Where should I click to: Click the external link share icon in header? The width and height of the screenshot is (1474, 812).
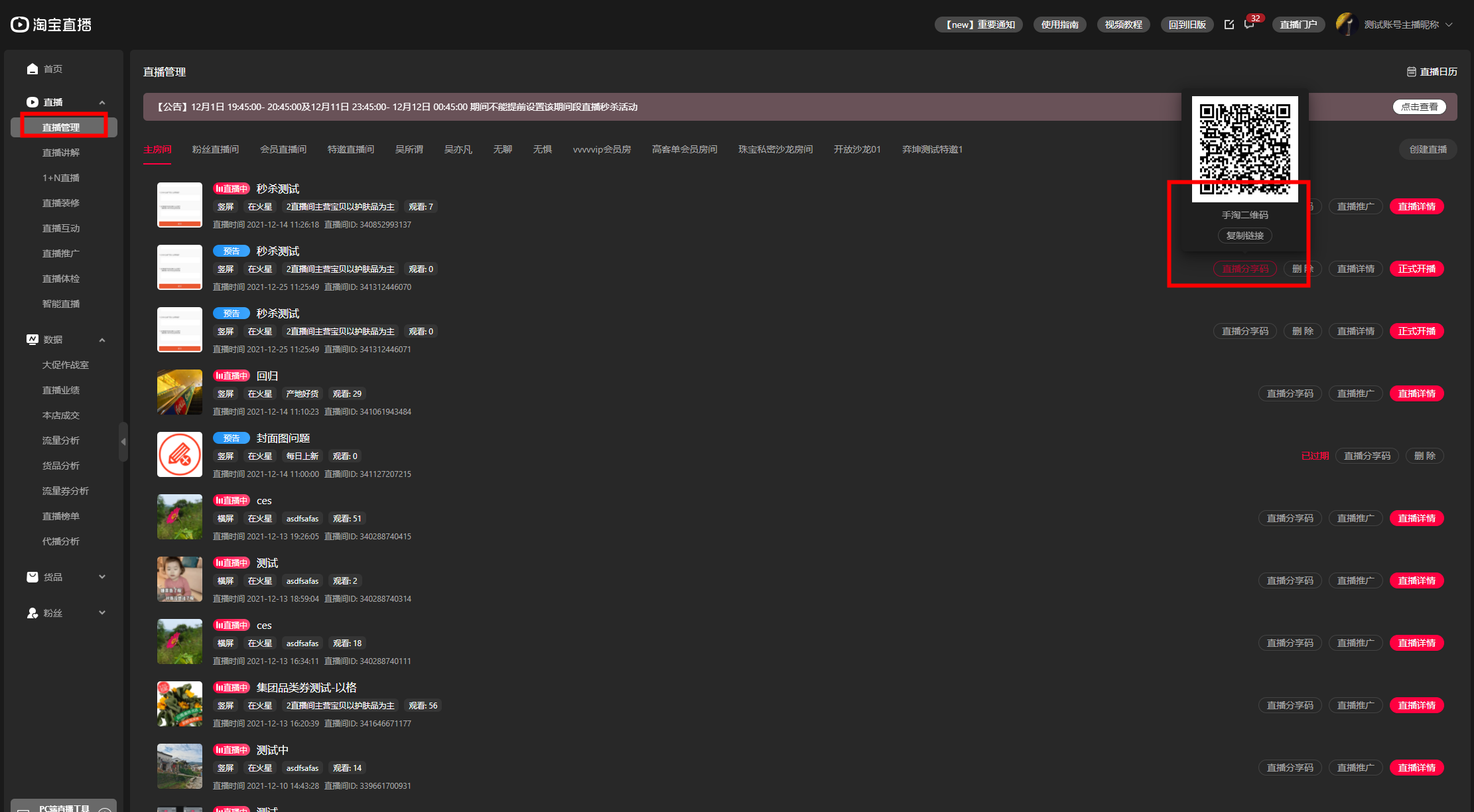pyautogui.click(x=1229, y=25)
